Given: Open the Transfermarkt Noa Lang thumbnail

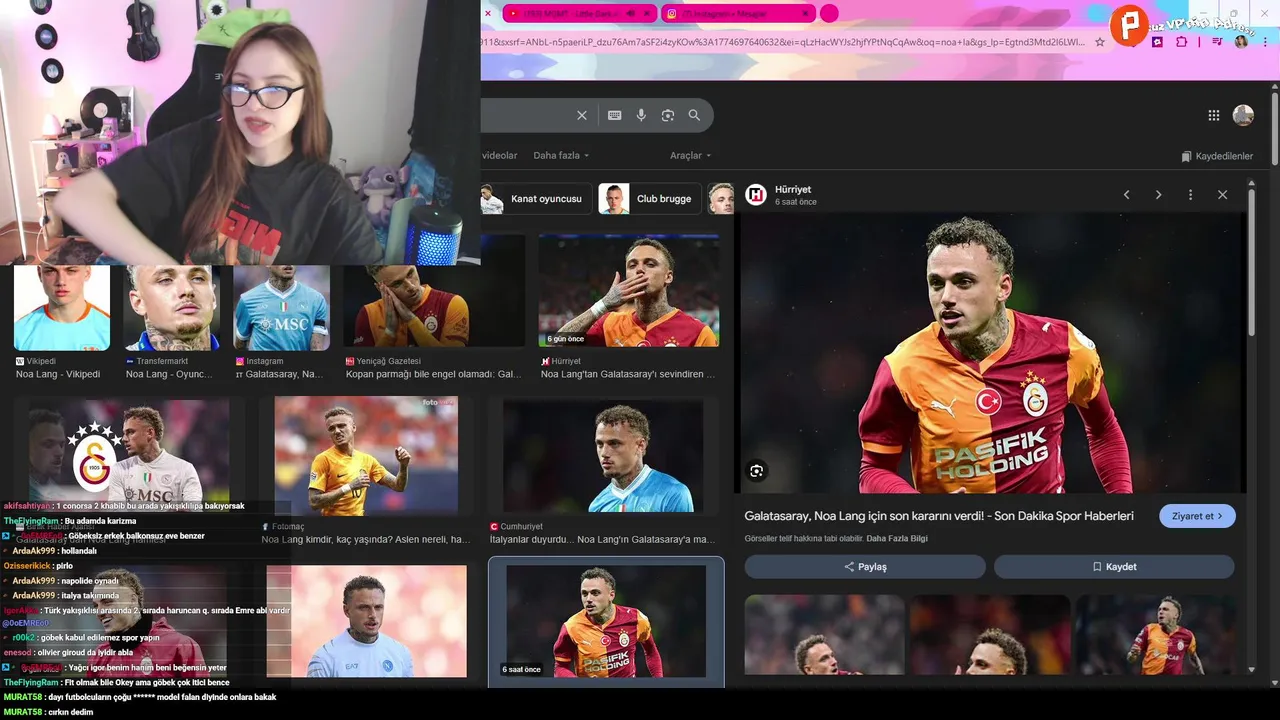Looking at the screenshot, I should [172, 308].
